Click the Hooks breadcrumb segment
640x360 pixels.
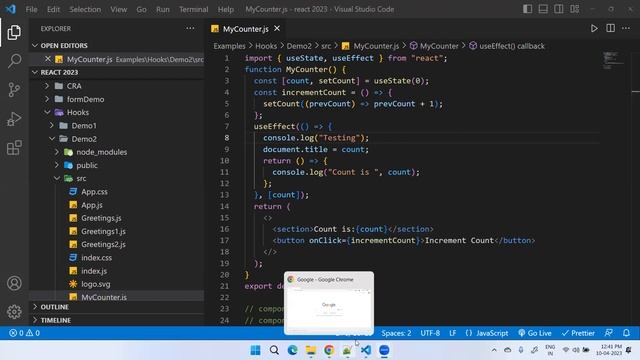click(266, 46)
